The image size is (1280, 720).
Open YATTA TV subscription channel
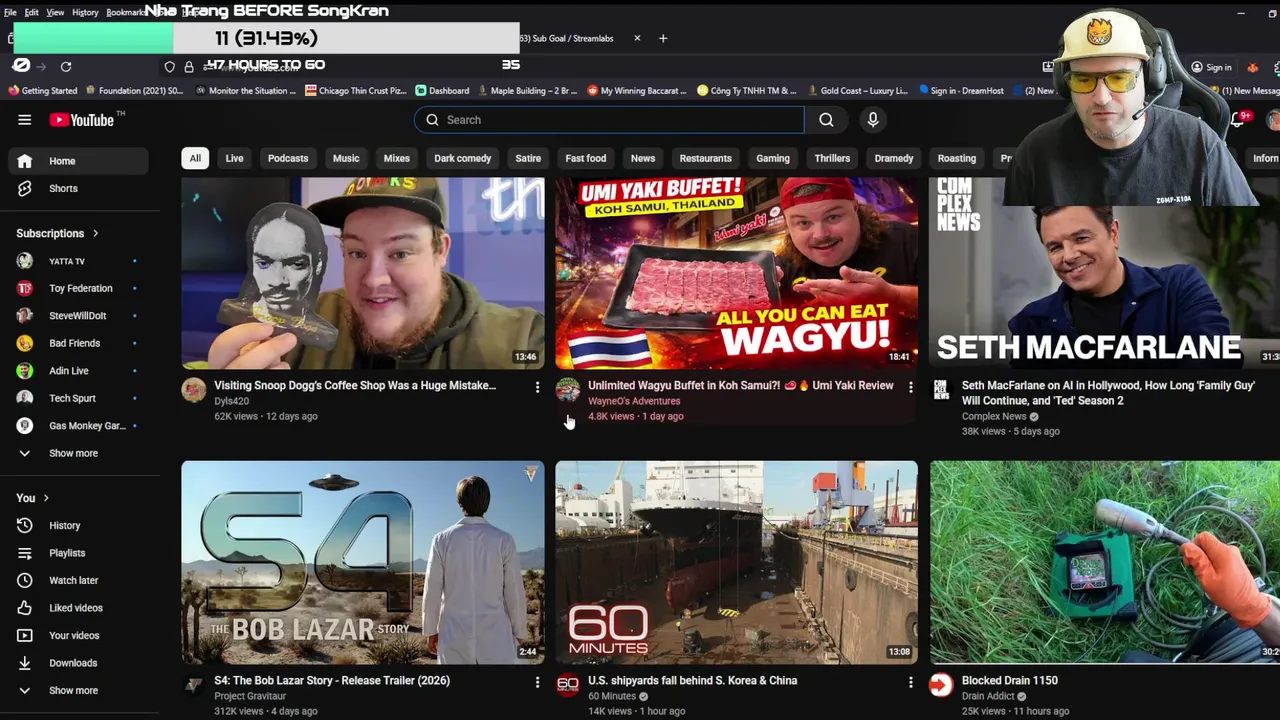point(78,261)
